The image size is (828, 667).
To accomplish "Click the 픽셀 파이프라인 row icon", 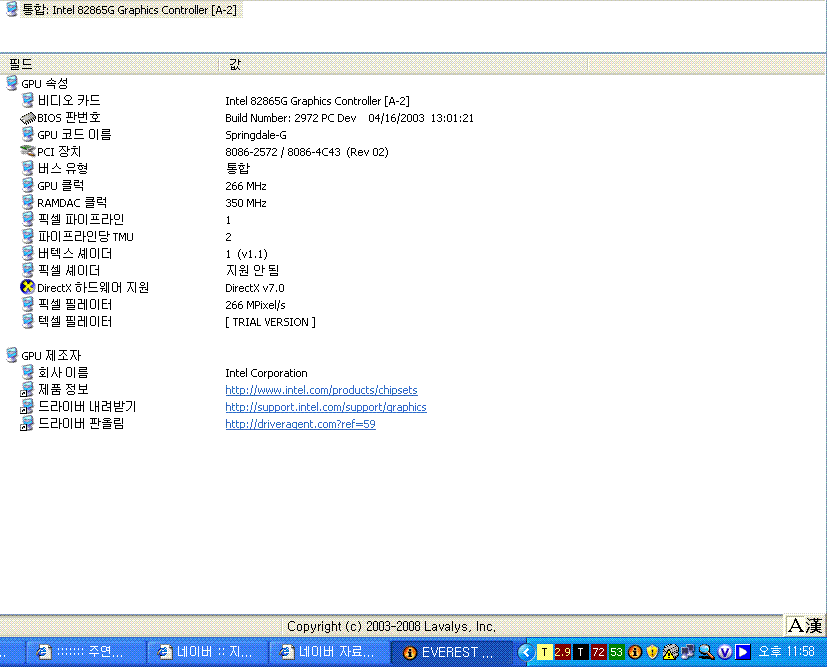I will 27,219.
